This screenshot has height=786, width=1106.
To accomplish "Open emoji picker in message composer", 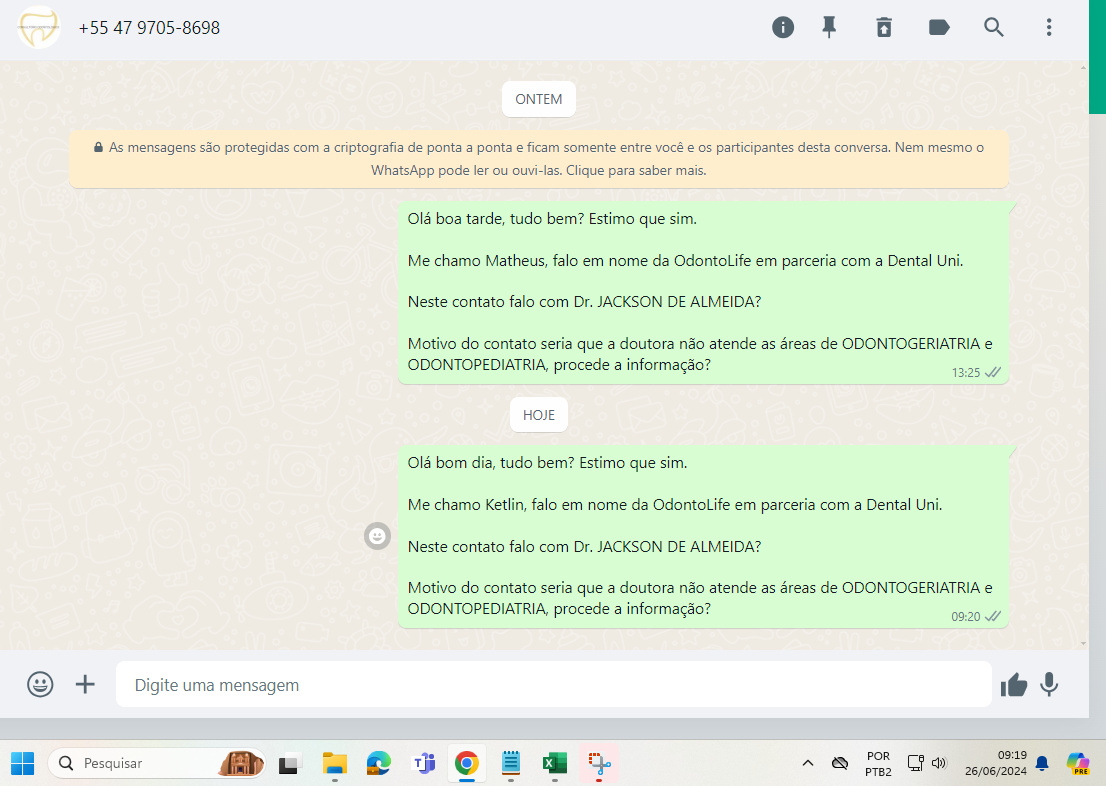I will point(40,684).
